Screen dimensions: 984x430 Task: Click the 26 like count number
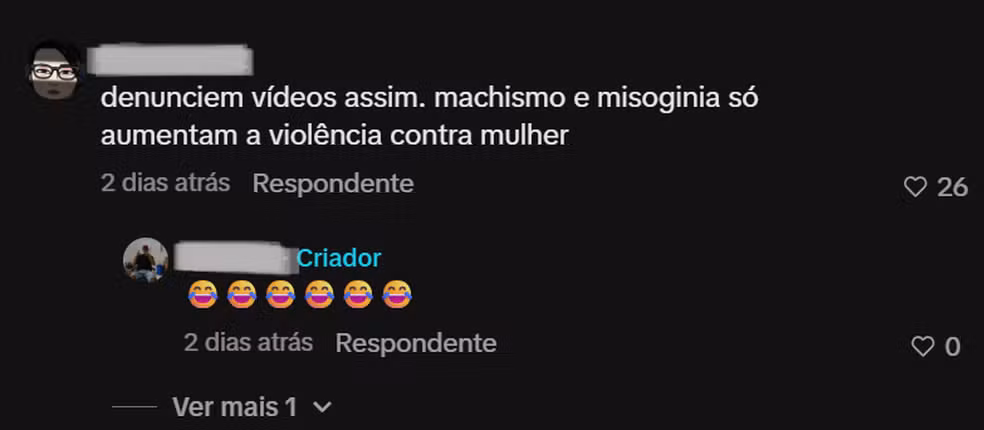tap(953, 187)
